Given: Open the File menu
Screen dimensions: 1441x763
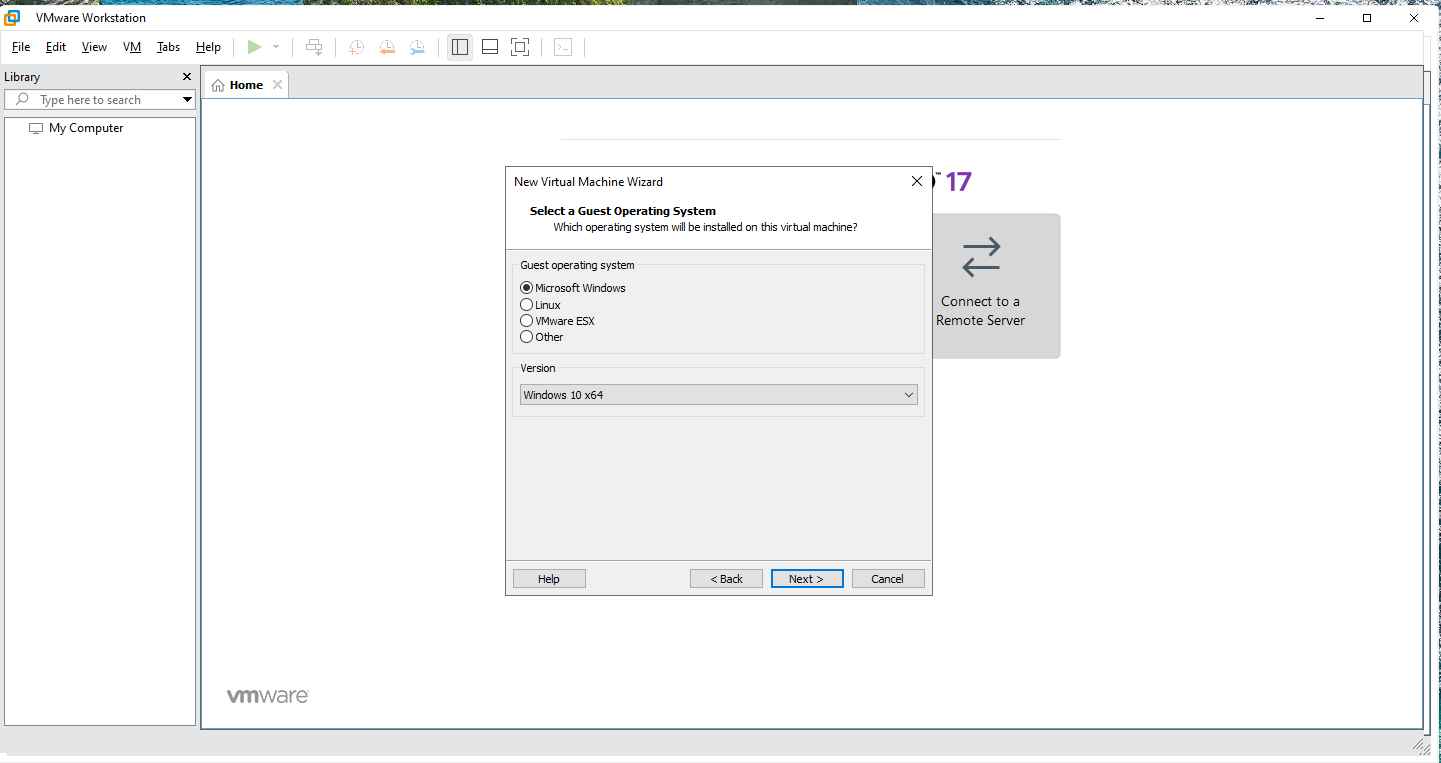Looking at the screenshot, I should [21, 47].
